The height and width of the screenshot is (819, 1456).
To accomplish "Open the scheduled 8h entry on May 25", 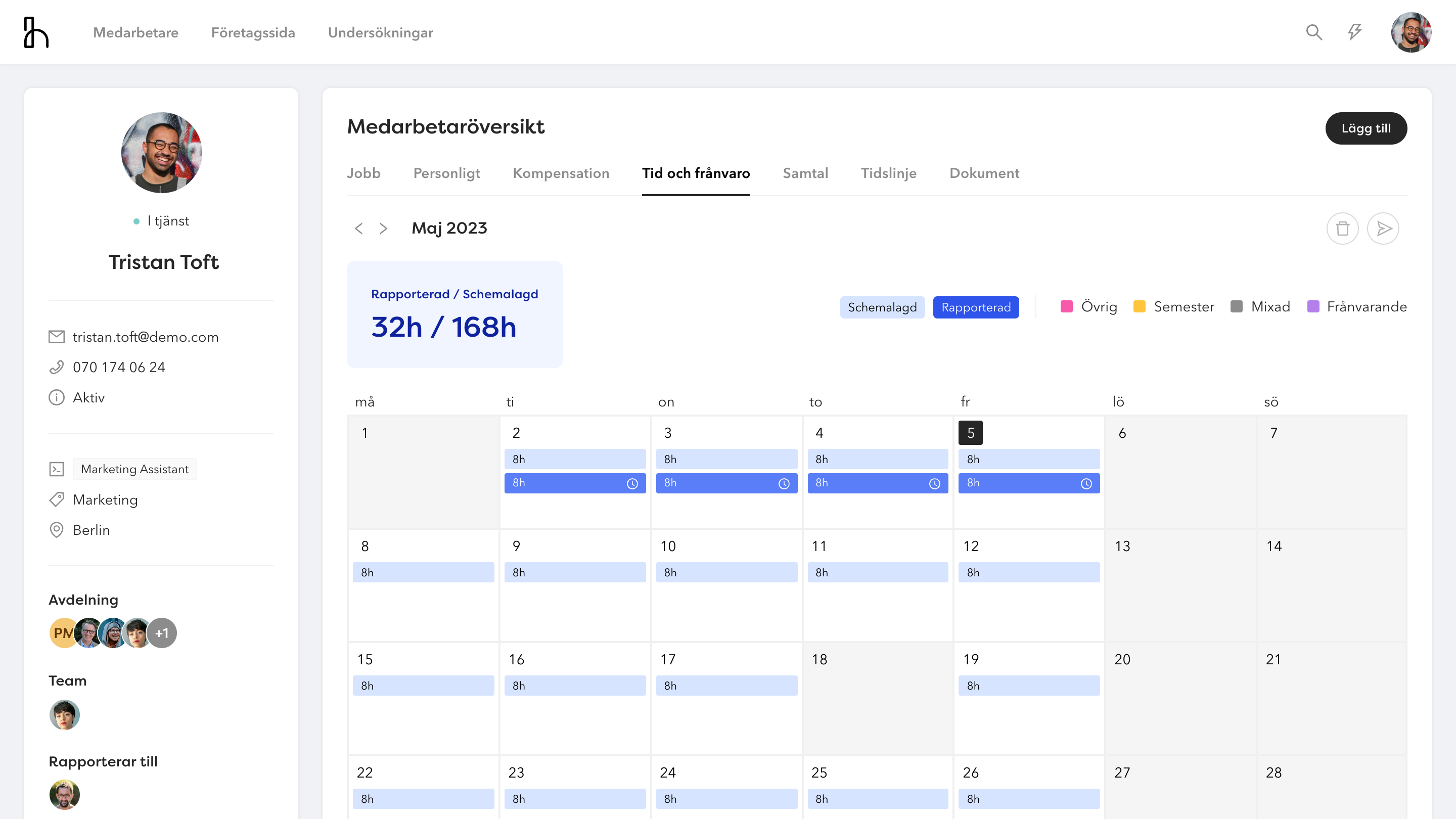I will click(877, 799).
